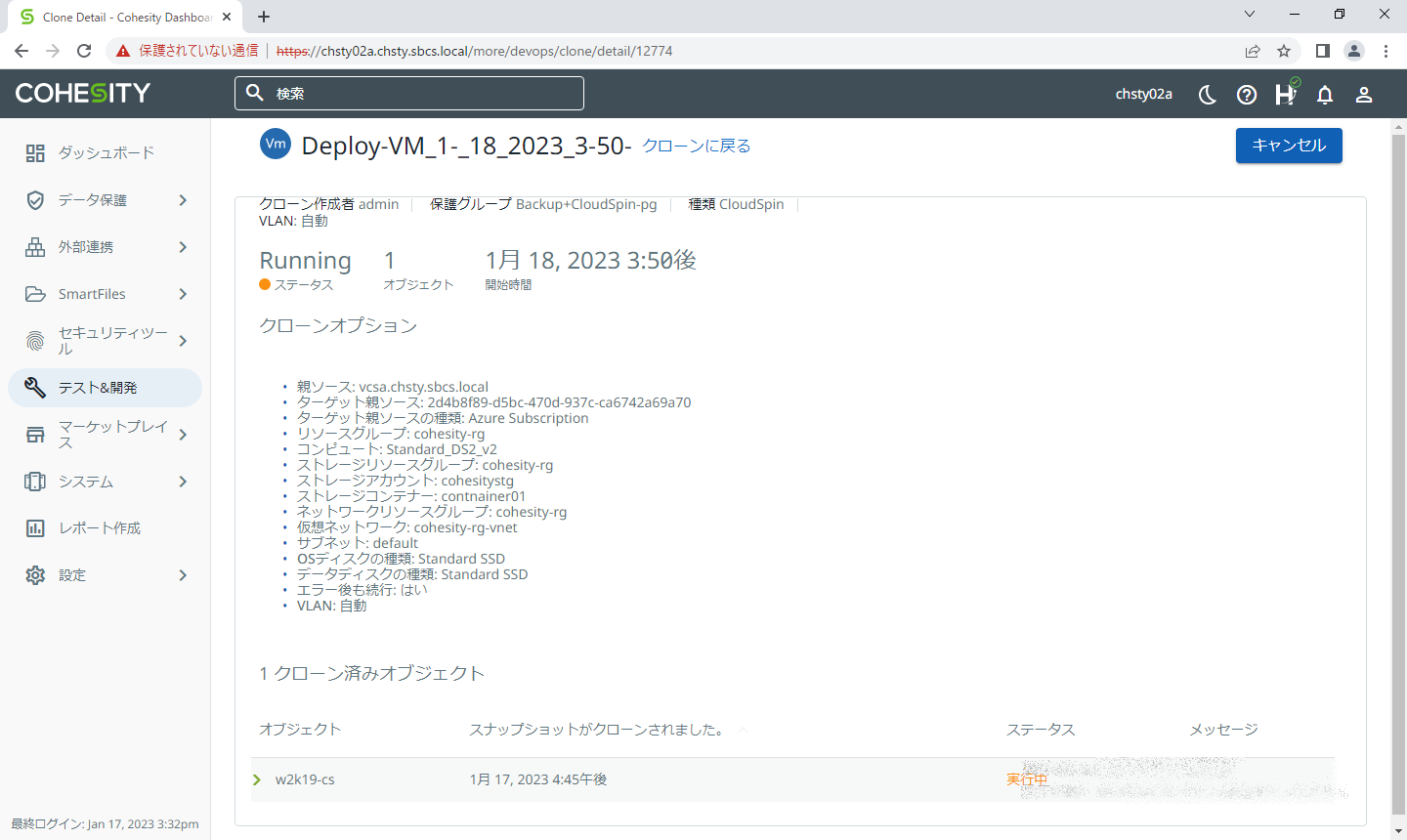
Task: Reload the page
Action: coord(84,51)
